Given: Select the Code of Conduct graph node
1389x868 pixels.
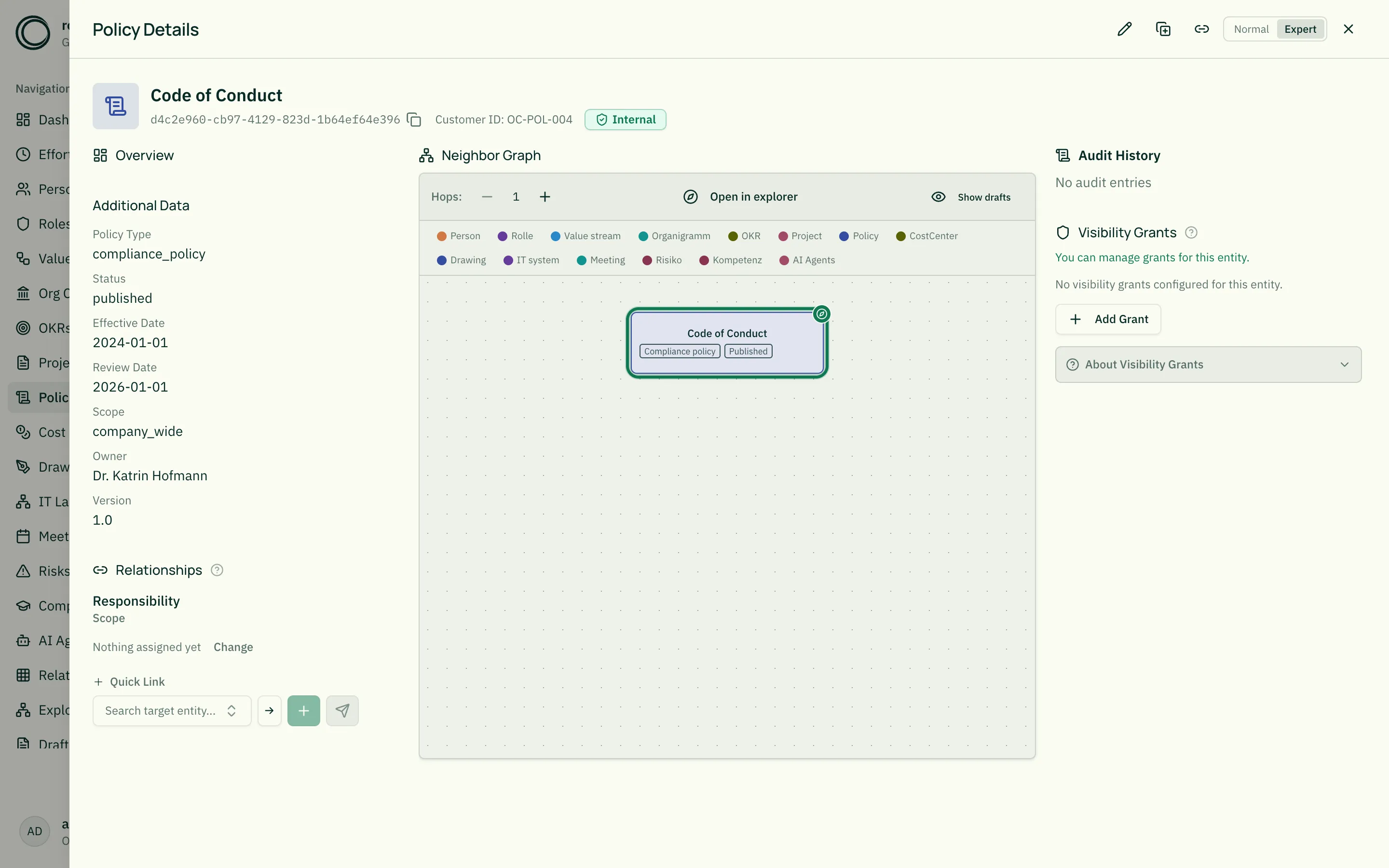Looking at the screenshot, I should click(727, 343).
